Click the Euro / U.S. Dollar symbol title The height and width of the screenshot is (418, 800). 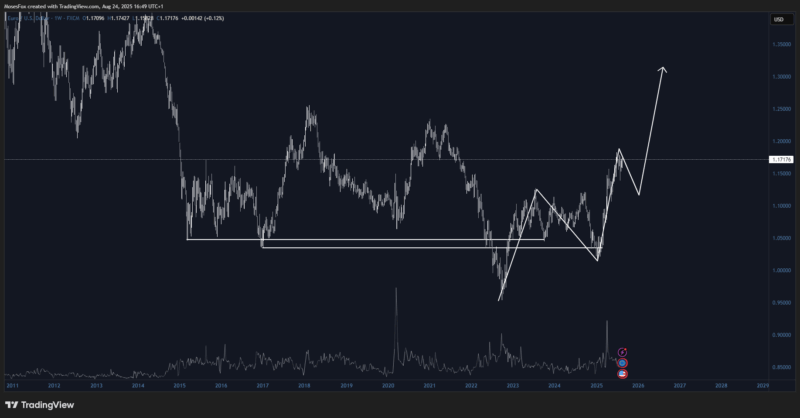[x=30, y=19]
